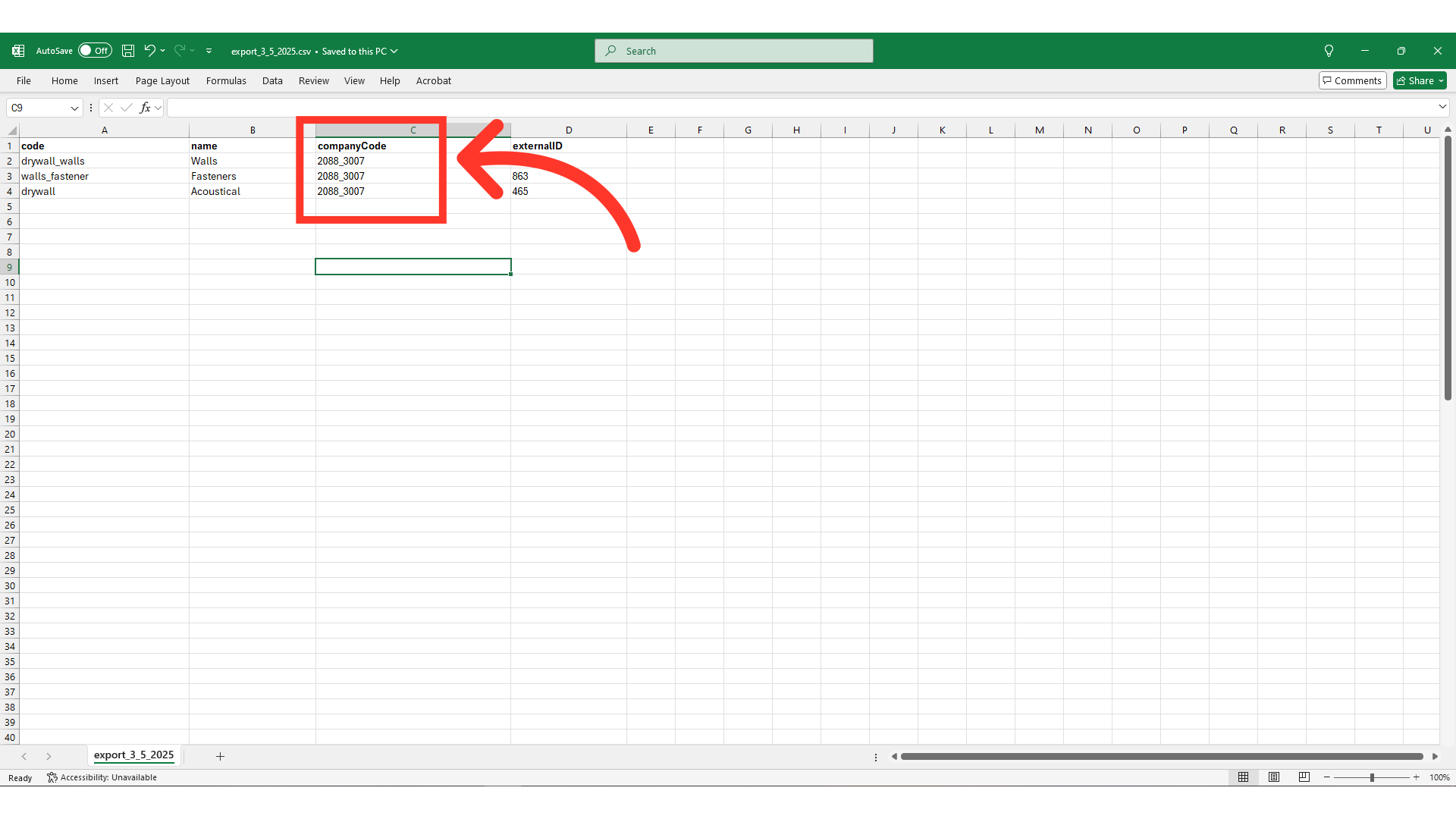Click the Comments button
1456x819 pixels.
[1352, 80]
